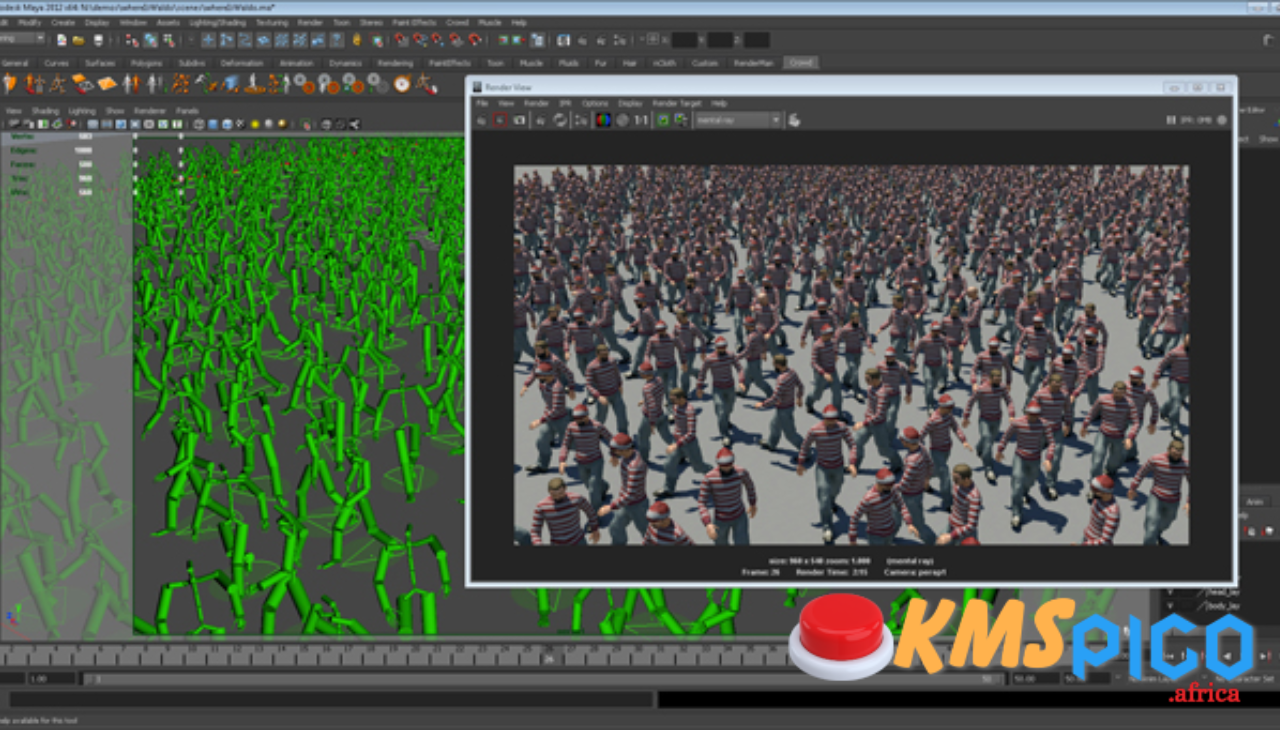Click the Save Scene icon on the status line
The height and width of the screenshot is (730, 1280).
[x=98, y=40]
